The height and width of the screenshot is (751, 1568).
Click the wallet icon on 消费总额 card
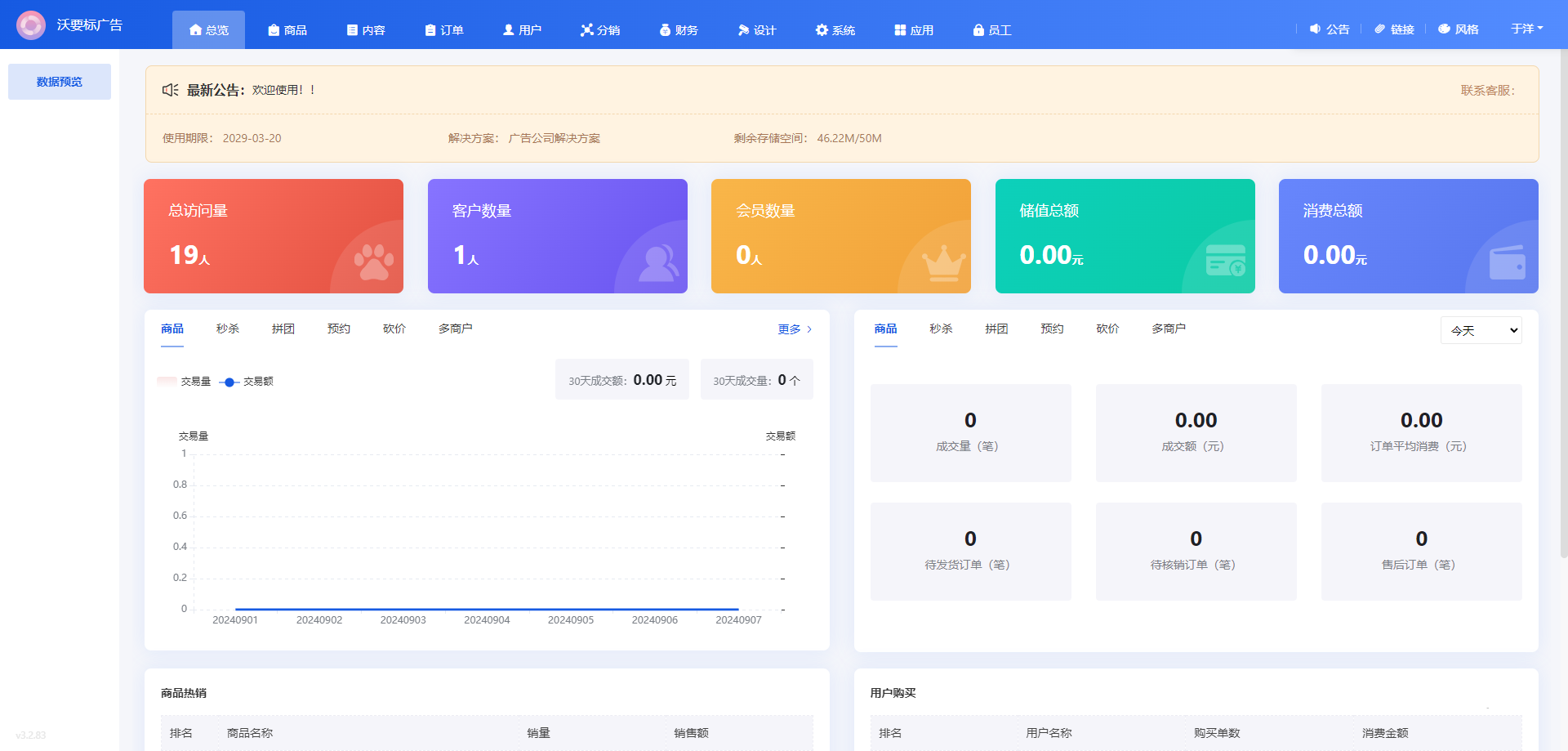(1508, 262)
